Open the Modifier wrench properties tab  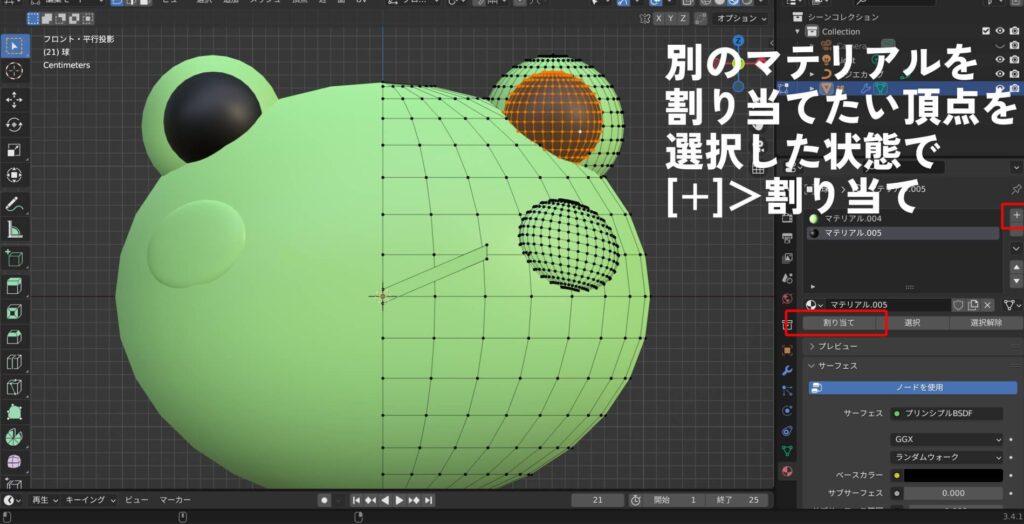tap(788, 371)
